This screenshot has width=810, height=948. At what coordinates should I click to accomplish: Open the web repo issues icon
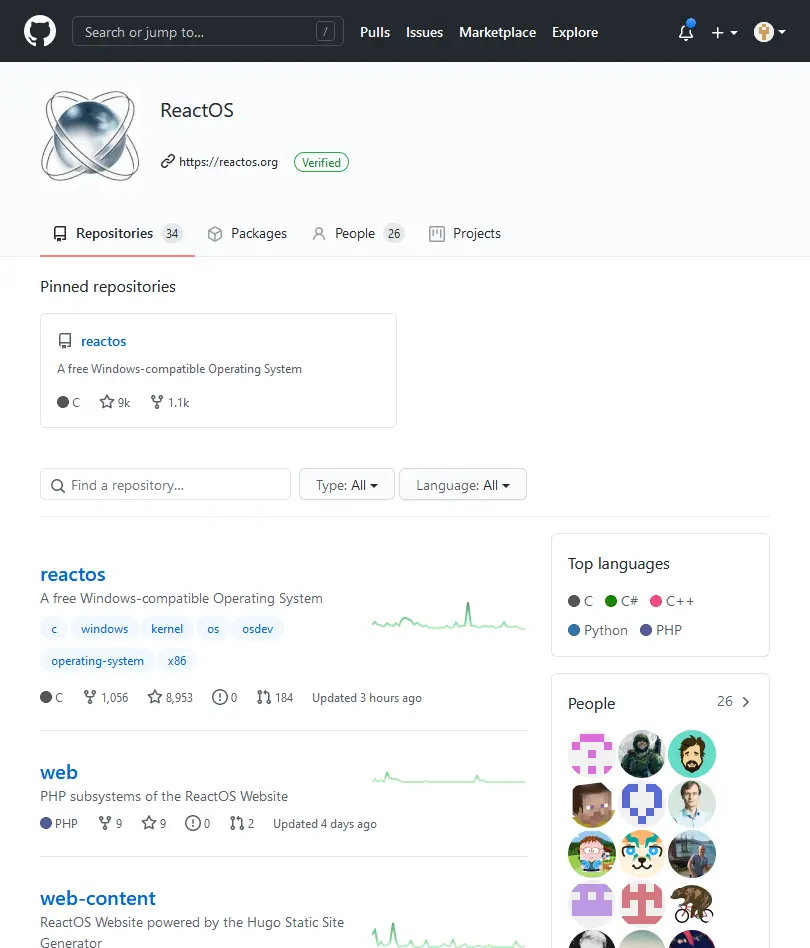[193, 823]
